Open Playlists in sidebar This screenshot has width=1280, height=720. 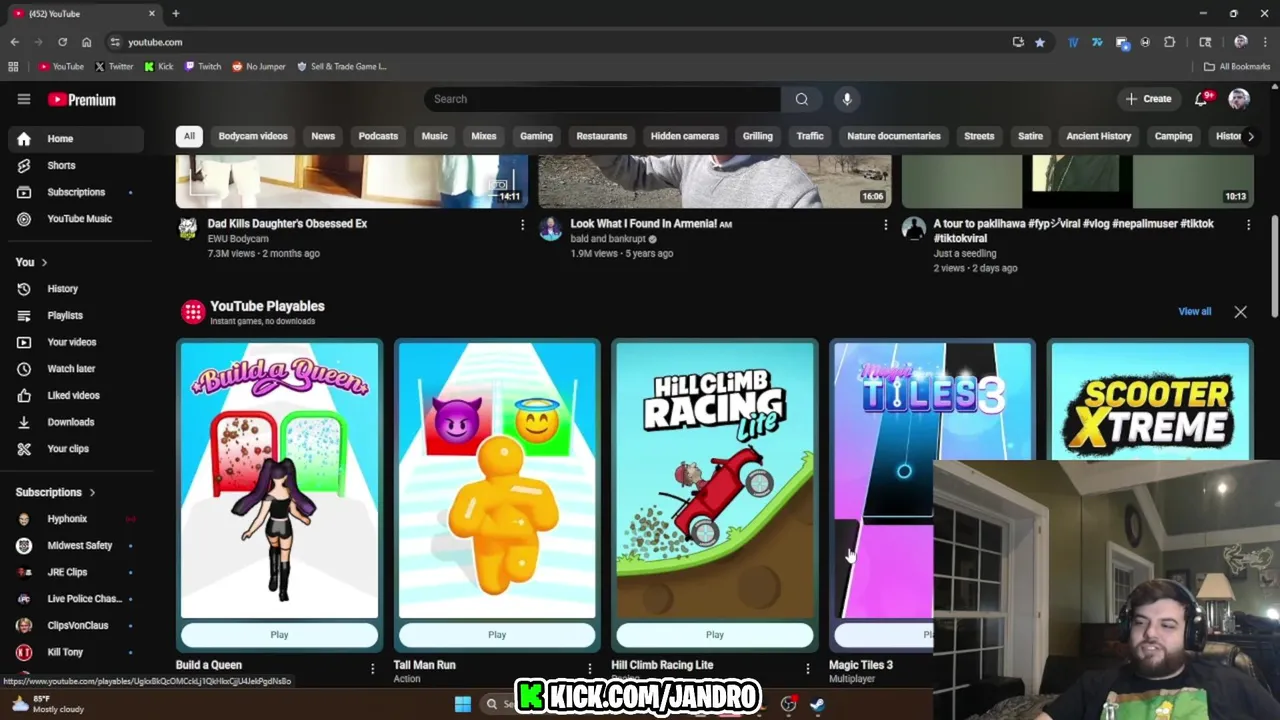(76, 315)
